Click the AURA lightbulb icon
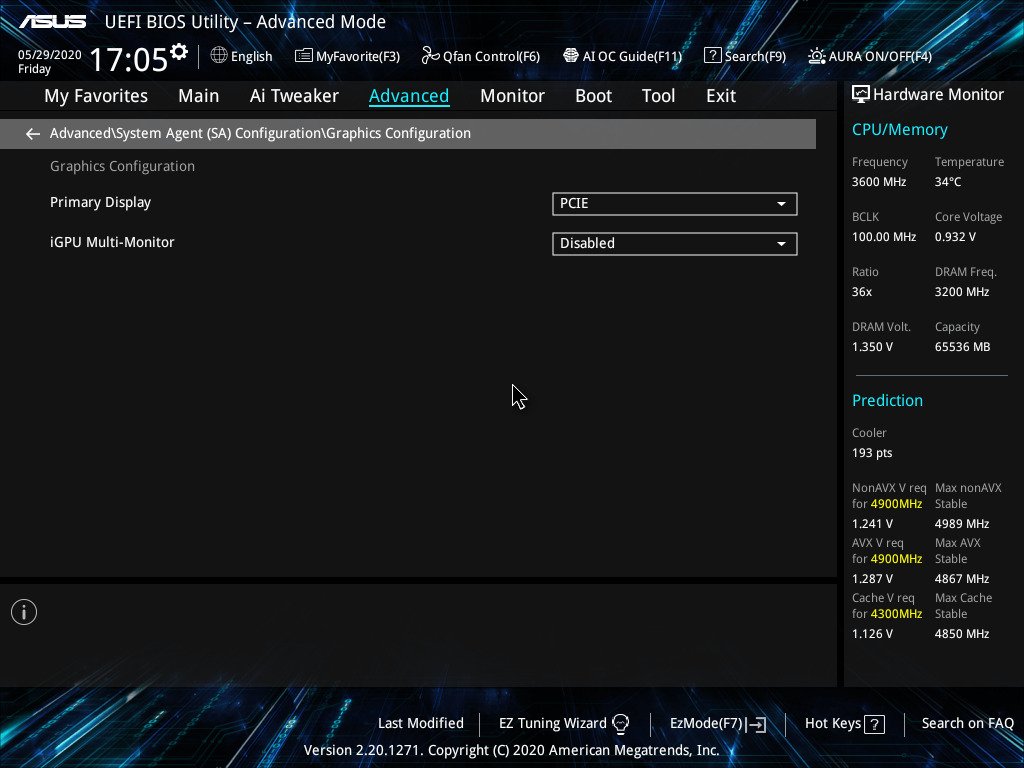Image resolution: width=1024 pixels, height=768 pixels. tap(816, 56)
